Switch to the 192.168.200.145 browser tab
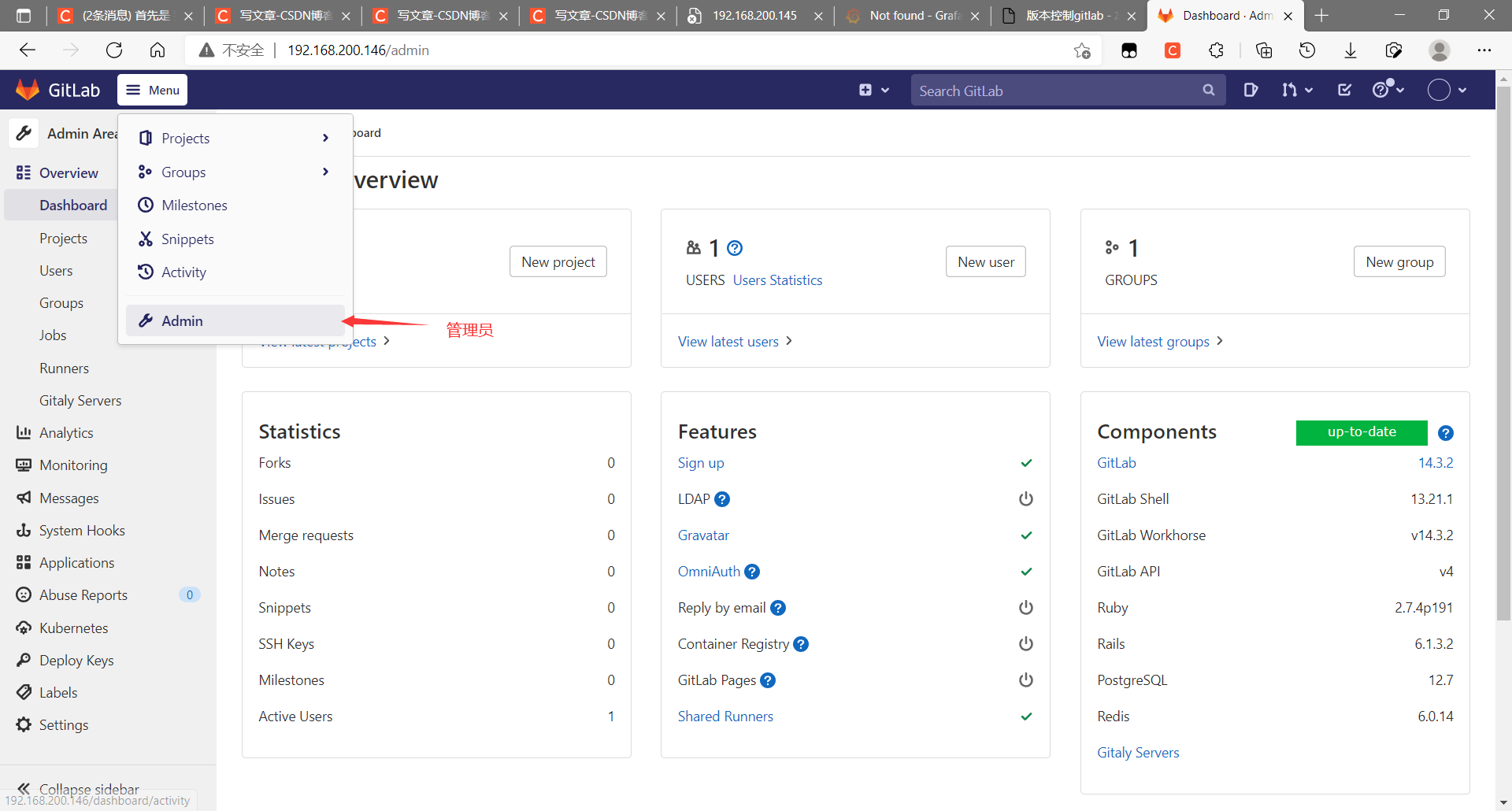1512x811 pixels. [754, 16]
